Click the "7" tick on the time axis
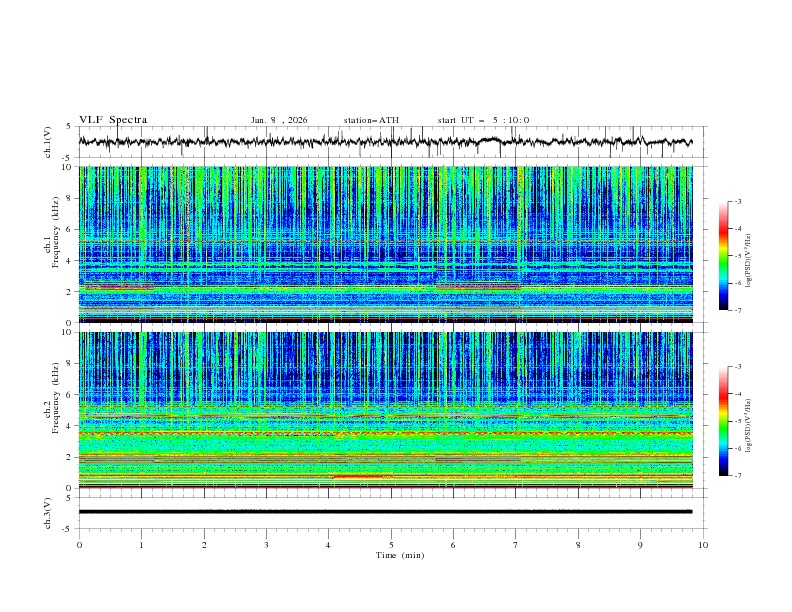This screenshot has width=792, height=612. [516, 545]
